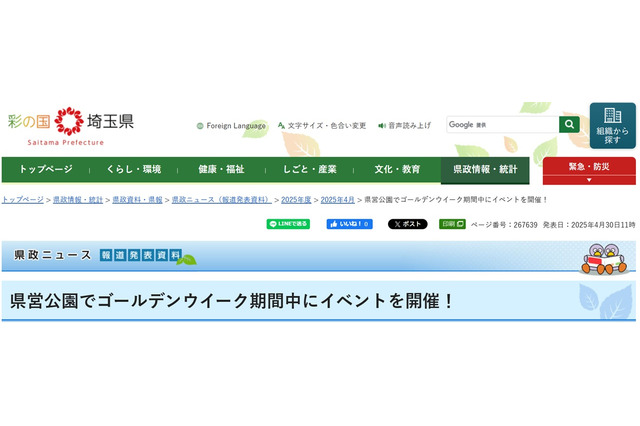Click the mascot birds banner image
This screenshot has width=640, height=426.
[605, 258]
